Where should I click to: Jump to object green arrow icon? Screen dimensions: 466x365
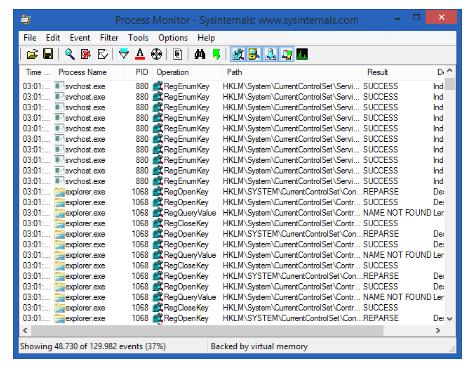click(216, 54)
